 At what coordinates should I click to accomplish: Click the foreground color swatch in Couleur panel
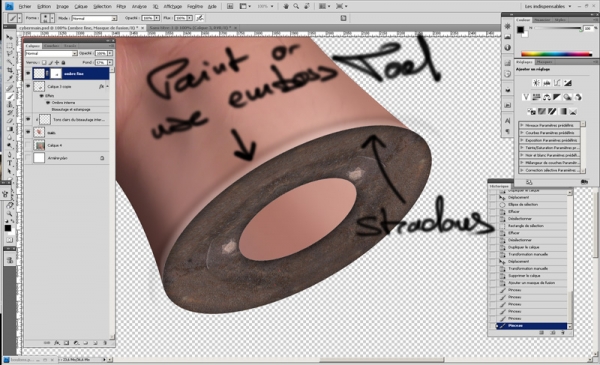tap(520, 30)
